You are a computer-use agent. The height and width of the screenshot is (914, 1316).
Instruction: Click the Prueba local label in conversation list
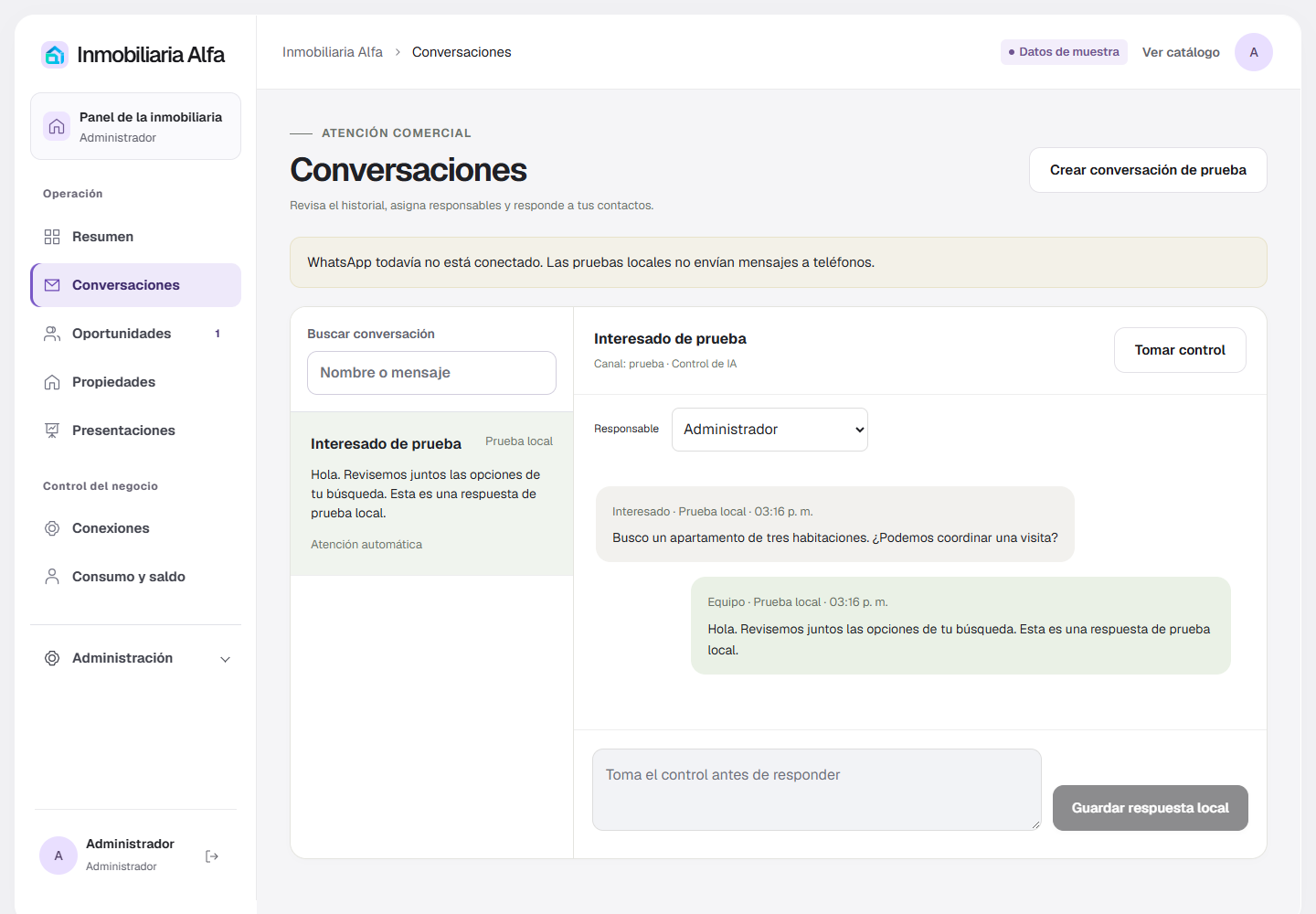[519, 441]
